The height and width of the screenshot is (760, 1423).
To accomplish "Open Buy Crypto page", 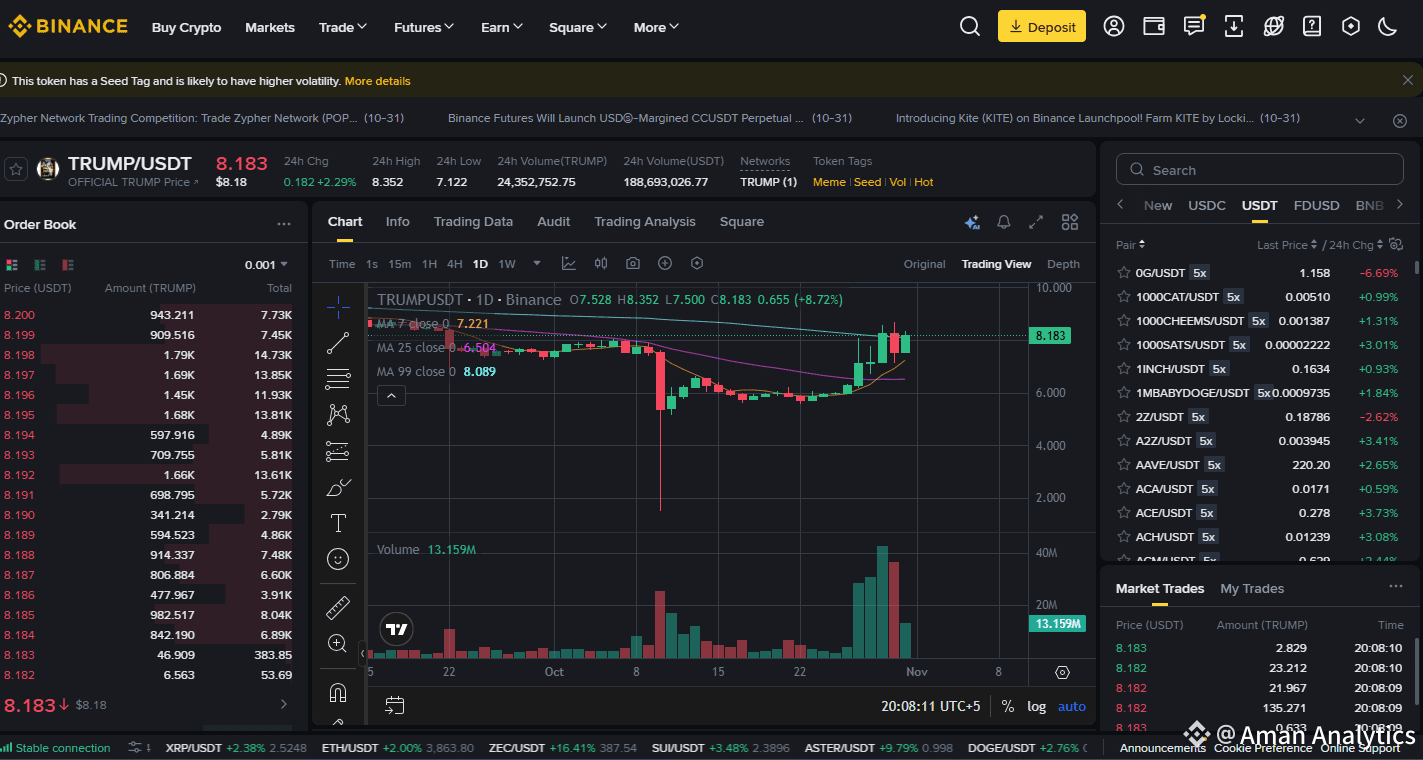I will pyautogui.click(x=187, y=27).
